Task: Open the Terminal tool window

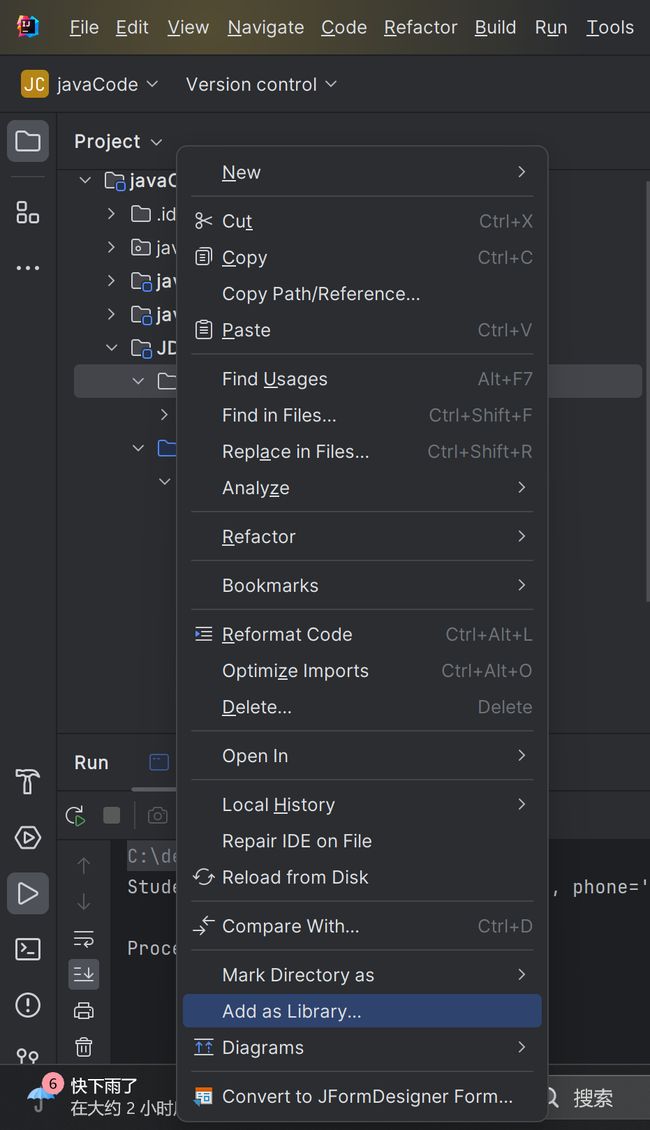Action: click(28, 949)
